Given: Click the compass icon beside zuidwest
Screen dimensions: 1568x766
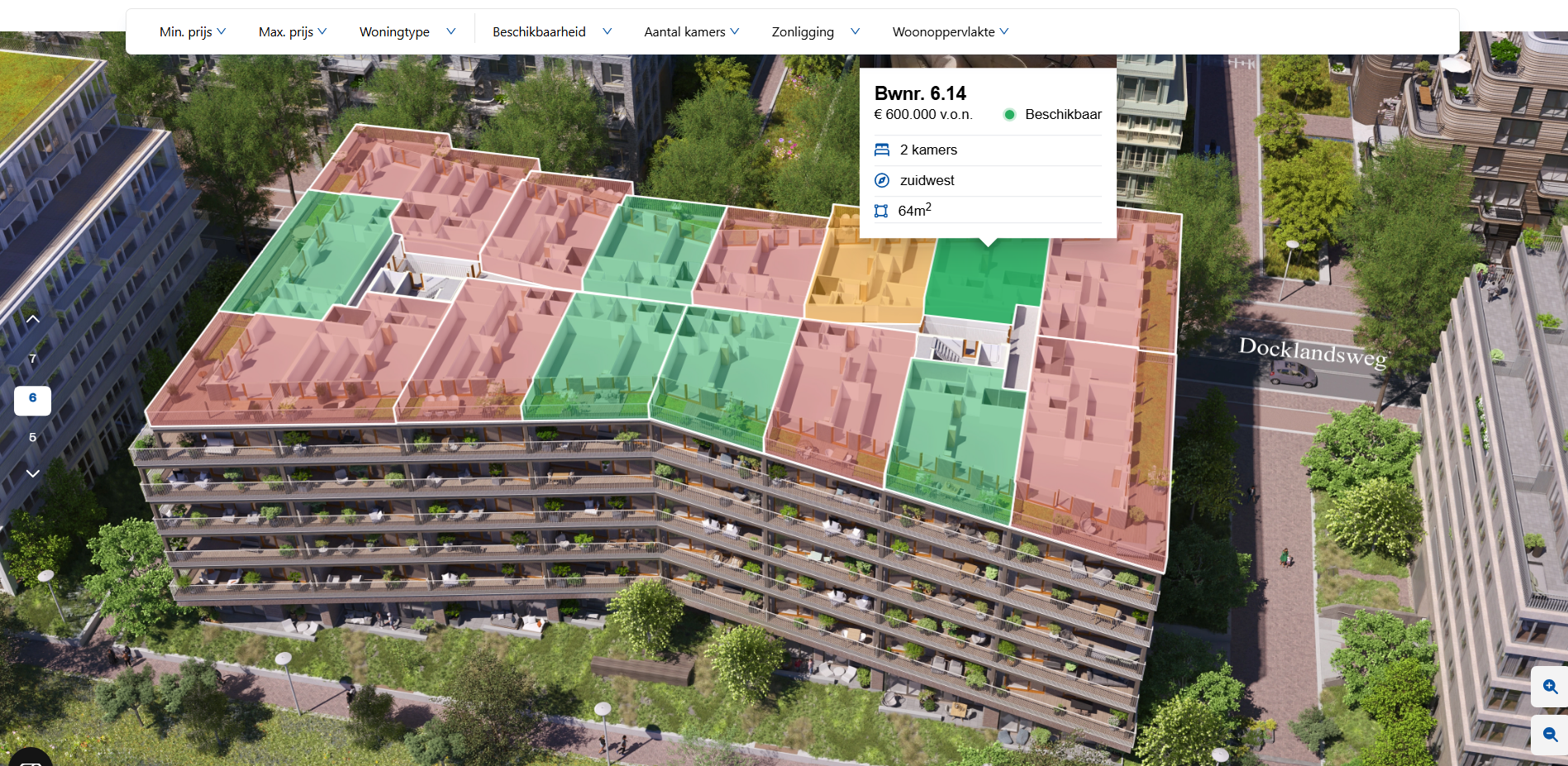Looking at the screenshot, I should (882, 180).
